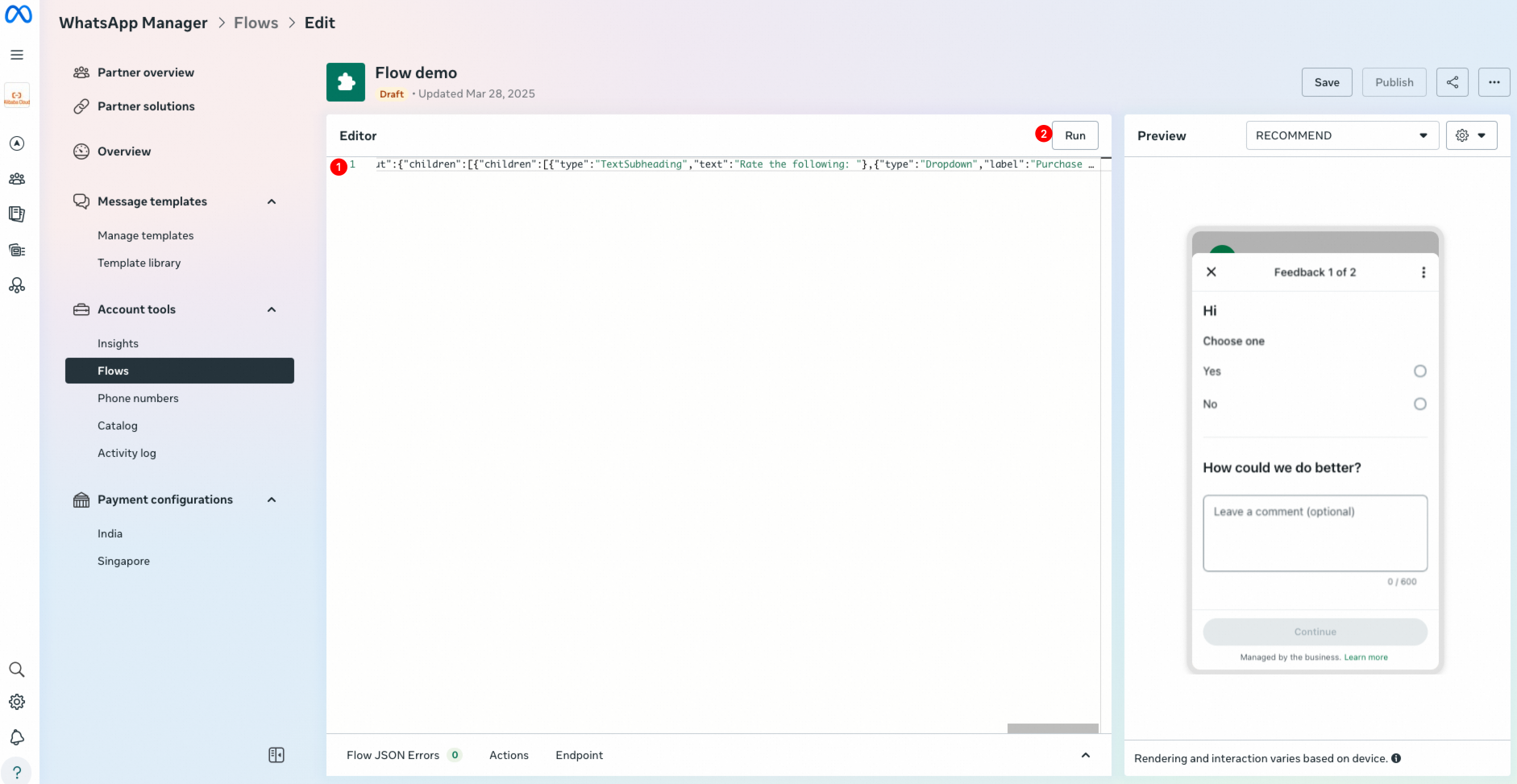
Task: Open the settings gear in left rail
Action: [x=17, y=702]
